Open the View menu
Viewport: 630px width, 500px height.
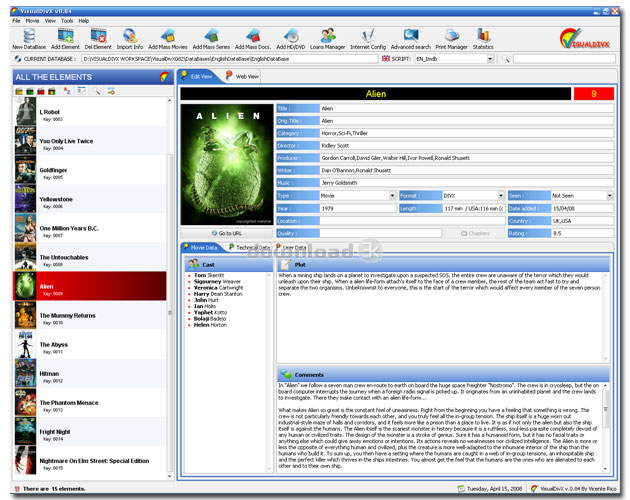pyautogui.click(x=50, y=21)
